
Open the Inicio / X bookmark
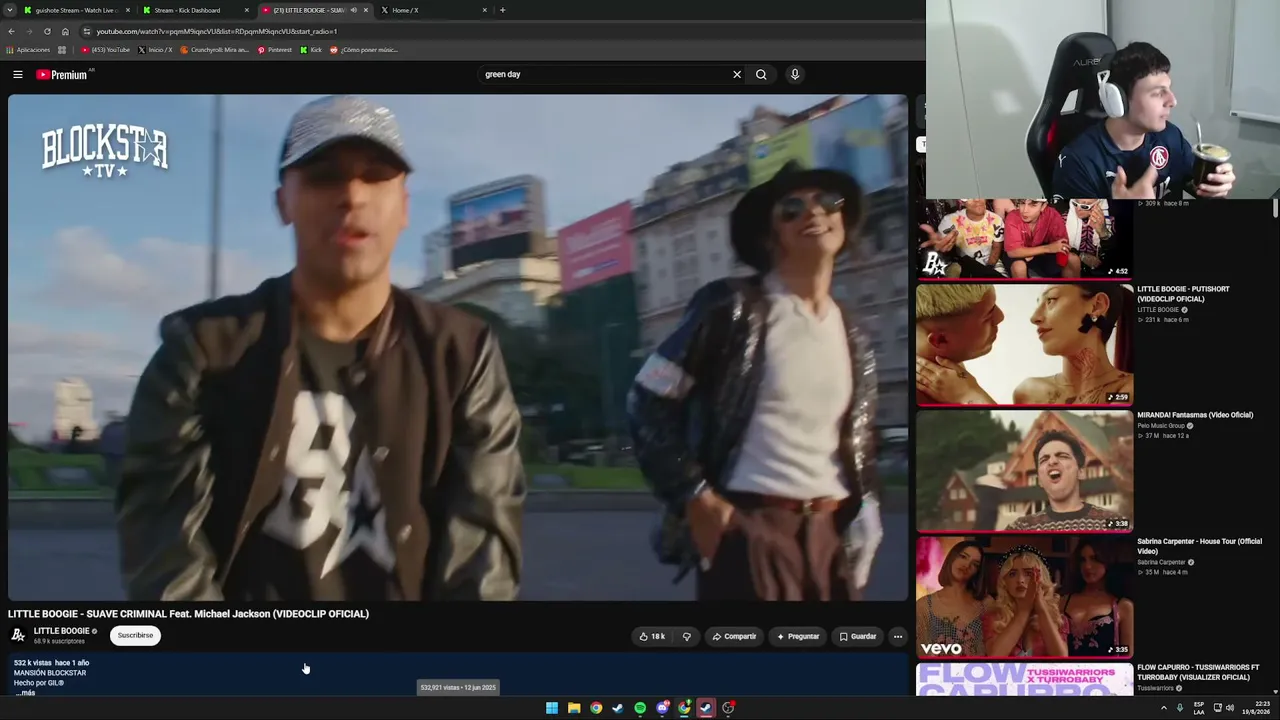(155, 50)
